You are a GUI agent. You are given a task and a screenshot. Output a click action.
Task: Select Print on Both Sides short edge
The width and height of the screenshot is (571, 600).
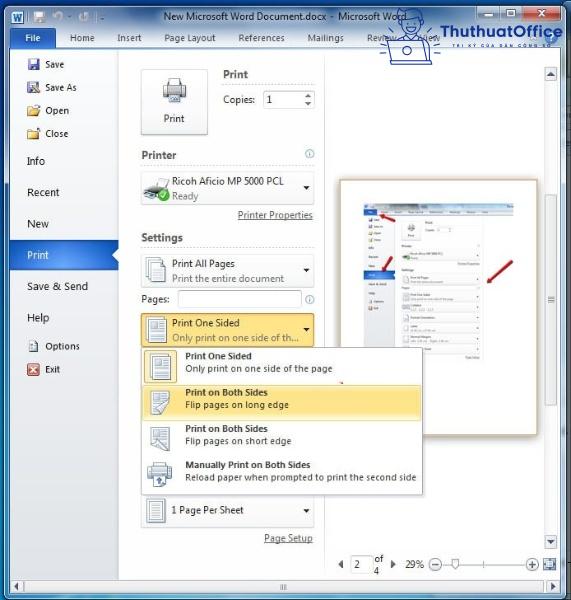click(282, 439)
